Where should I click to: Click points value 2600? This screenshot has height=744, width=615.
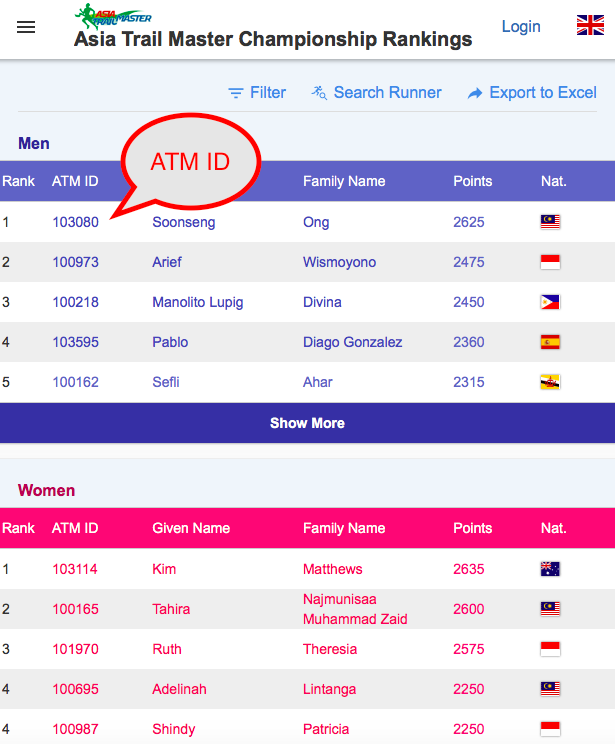469,609
